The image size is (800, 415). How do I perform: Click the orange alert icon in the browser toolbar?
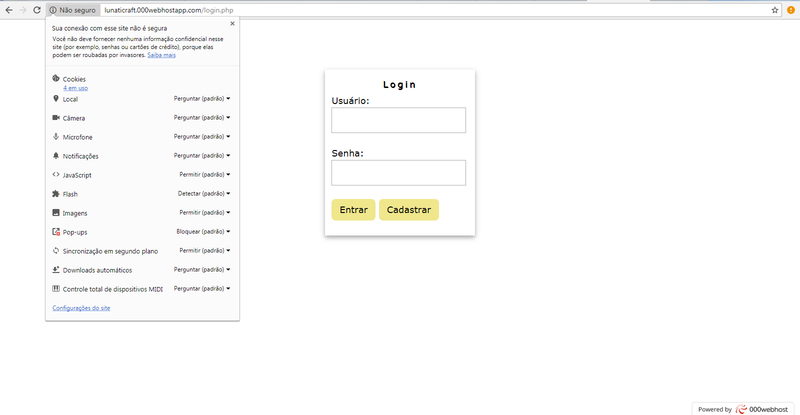pyautogui.click(x=790, y=9)
